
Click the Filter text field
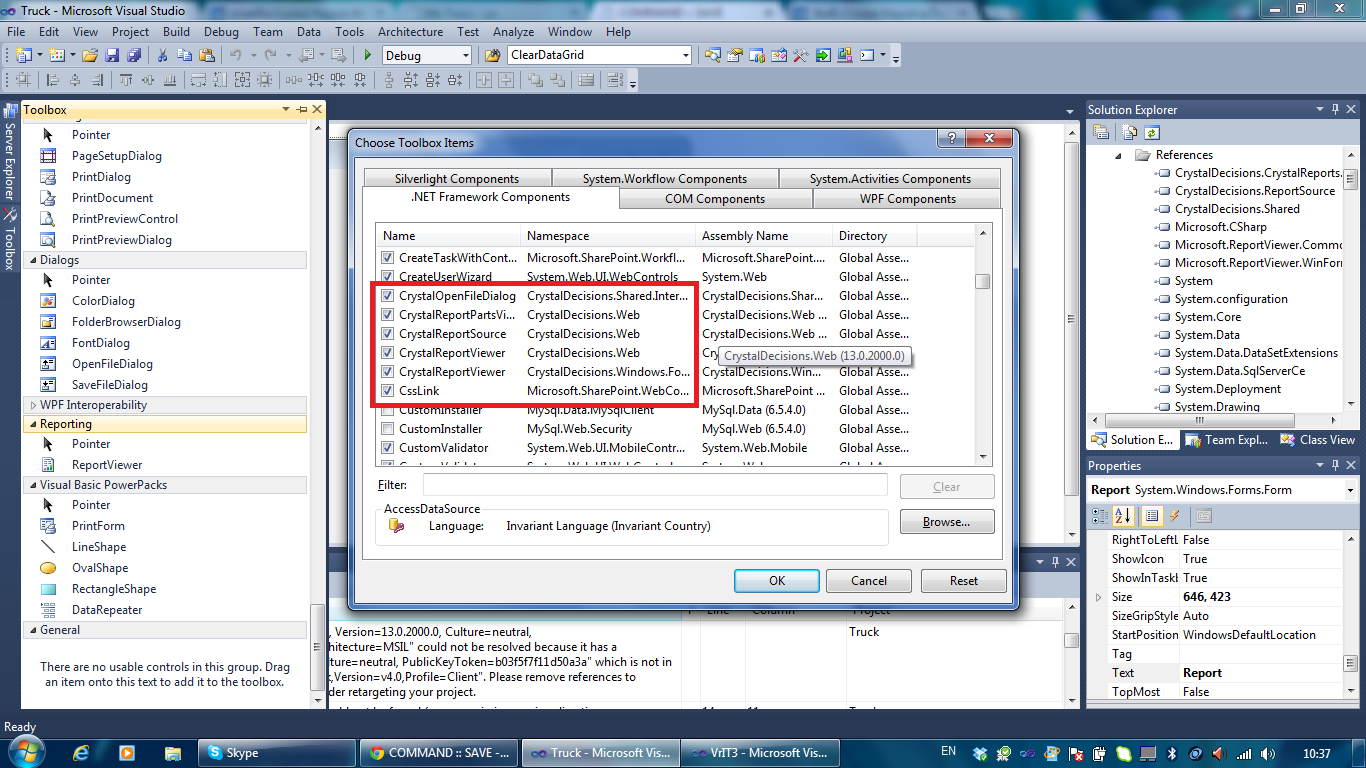655,485
